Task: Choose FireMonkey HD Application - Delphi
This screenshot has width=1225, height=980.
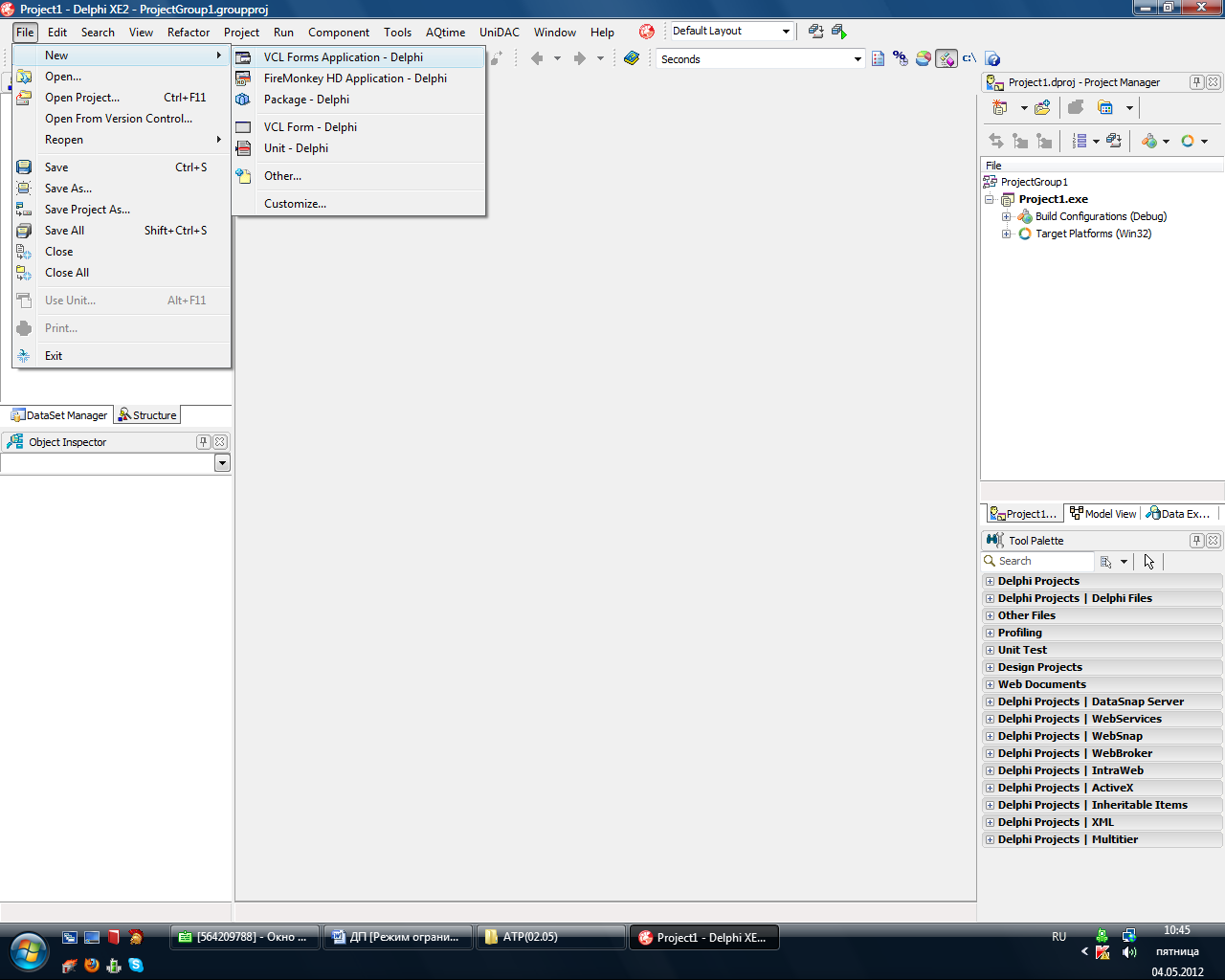Action: (359, 78)
